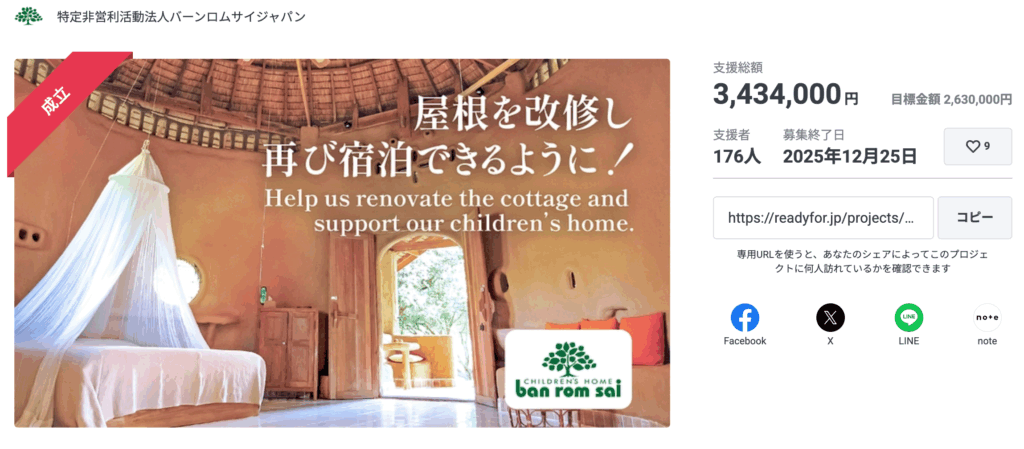Click the 目標金額 2,630,000円 goal text

point(951,99)
